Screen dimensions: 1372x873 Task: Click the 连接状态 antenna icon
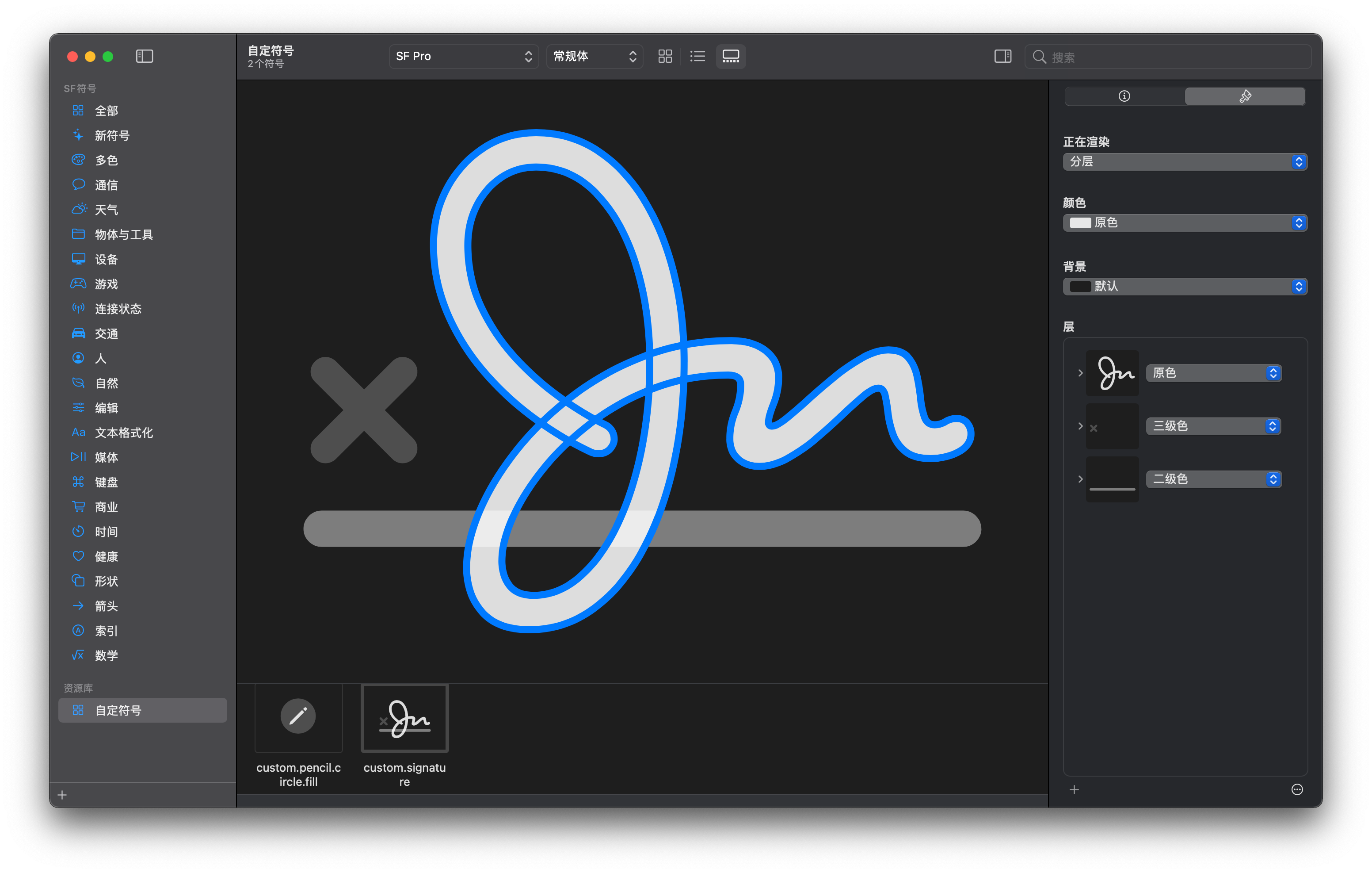pos(78,309)
